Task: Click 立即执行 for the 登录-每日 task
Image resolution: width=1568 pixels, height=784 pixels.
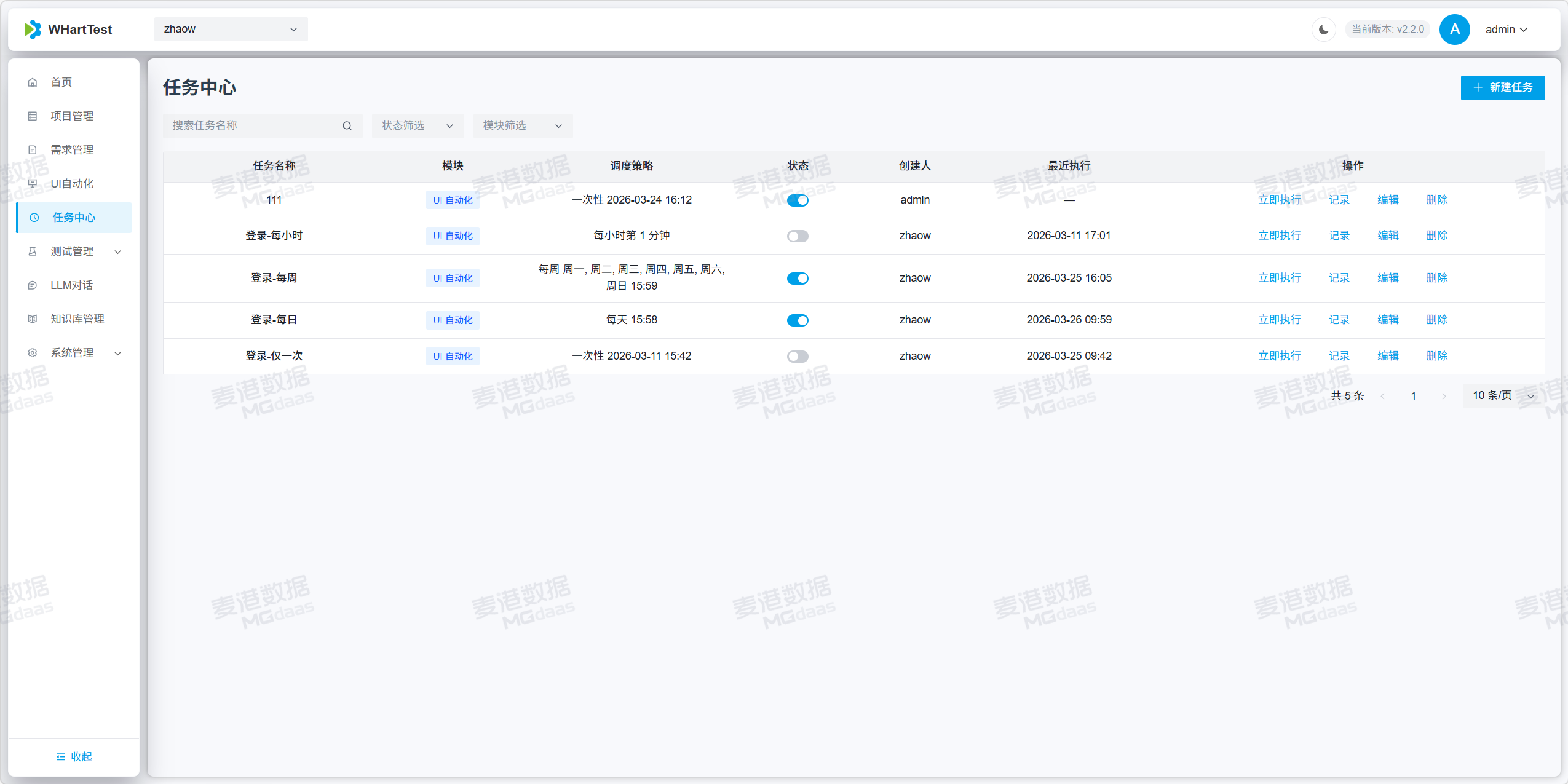Action: point(1279,320)
